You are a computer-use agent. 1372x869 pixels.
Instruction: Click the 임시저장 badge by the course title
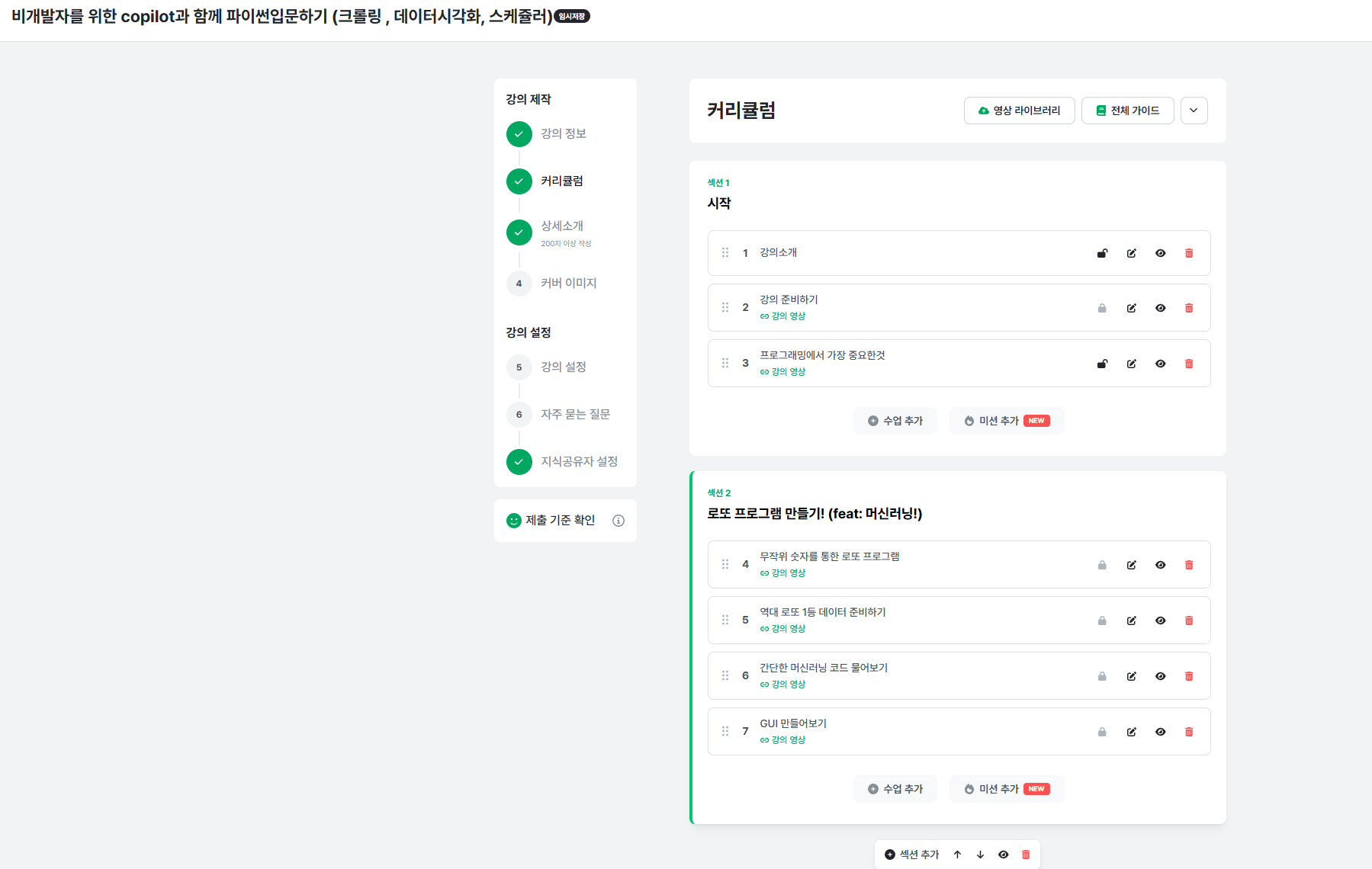572,16
